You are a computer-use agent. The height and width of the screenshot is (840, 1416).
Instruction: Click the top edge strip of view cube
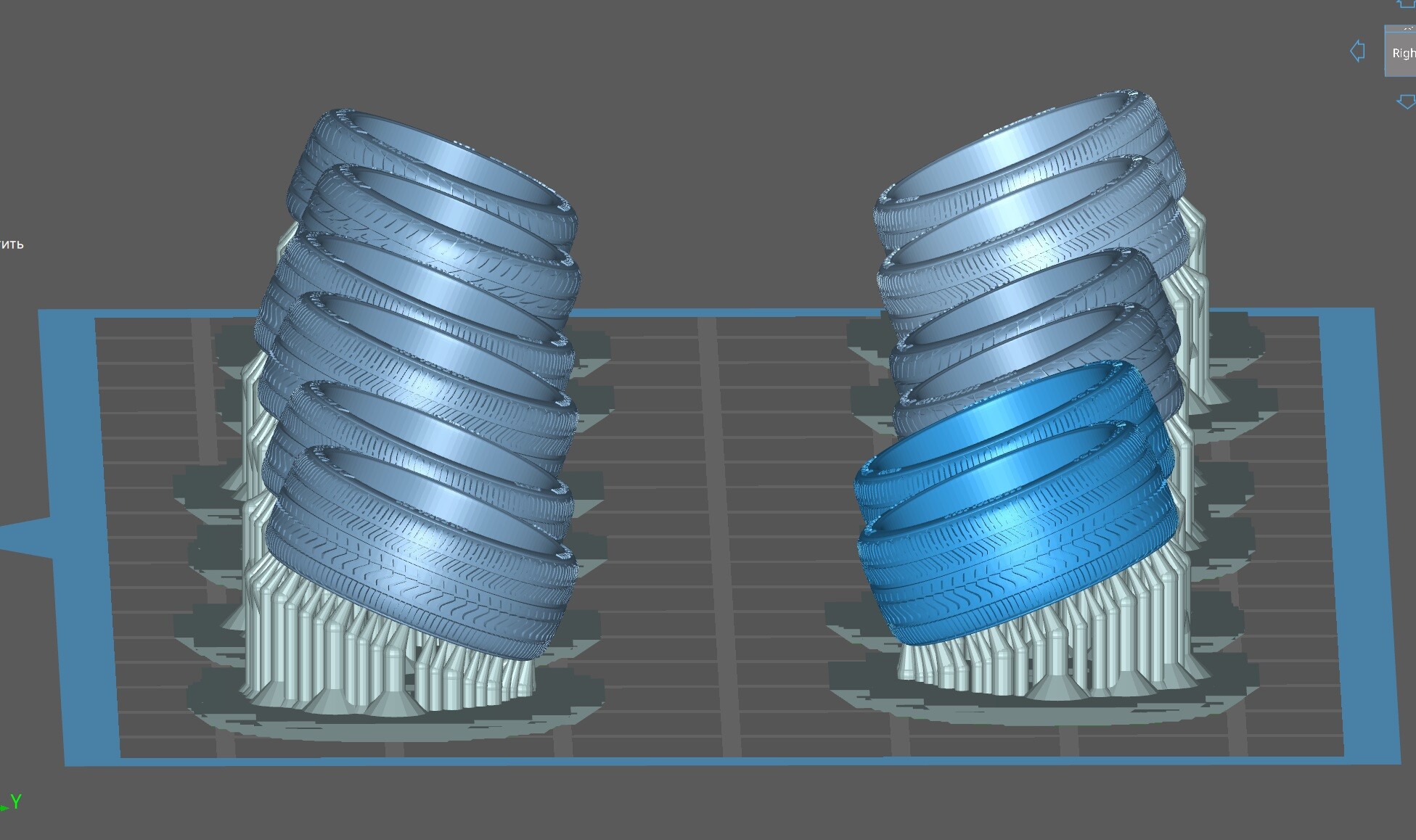1402,30
